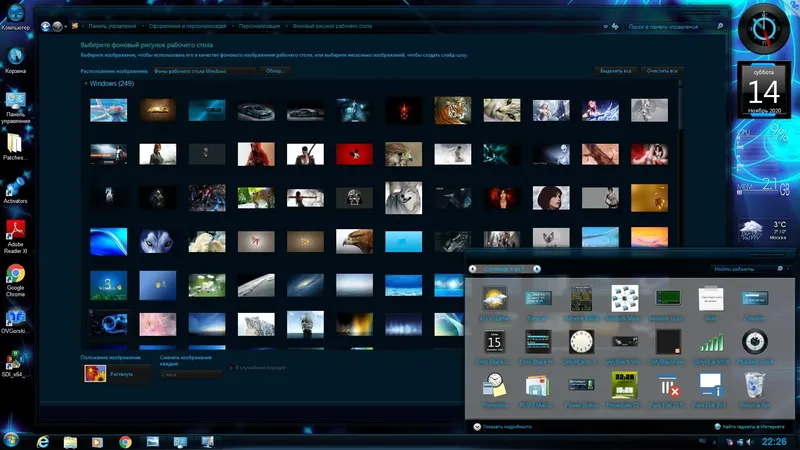Screen dimensions: 800x450
Task: Collapse the Windows (249) group
Action: (x=86, y=83)
